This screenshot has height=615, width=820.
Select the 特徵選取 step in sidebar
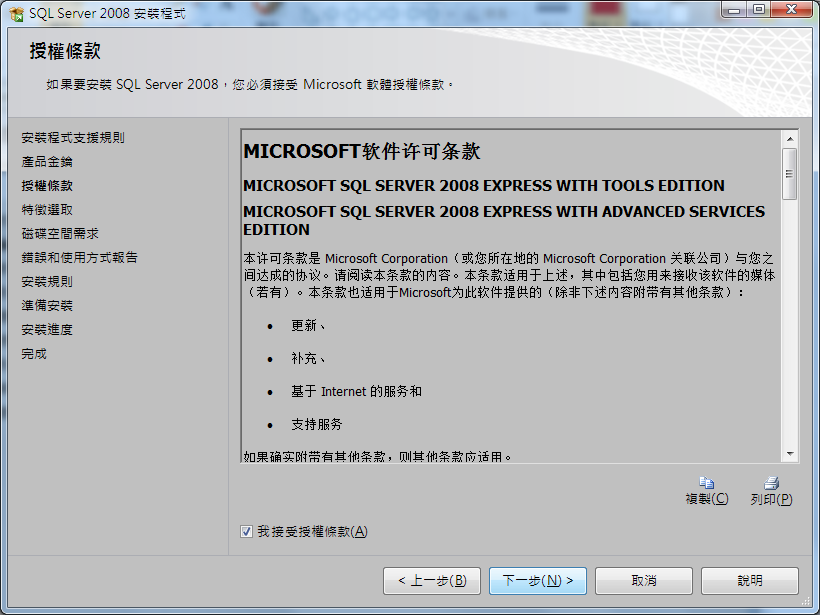[47, 210]
